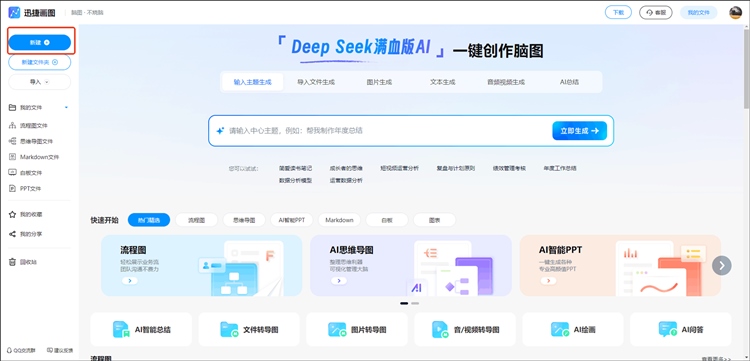Expand the 导入 import dropdown
The height and width of the screenshot is (361, 750).
pyautogui.click(x=39, y=82)
